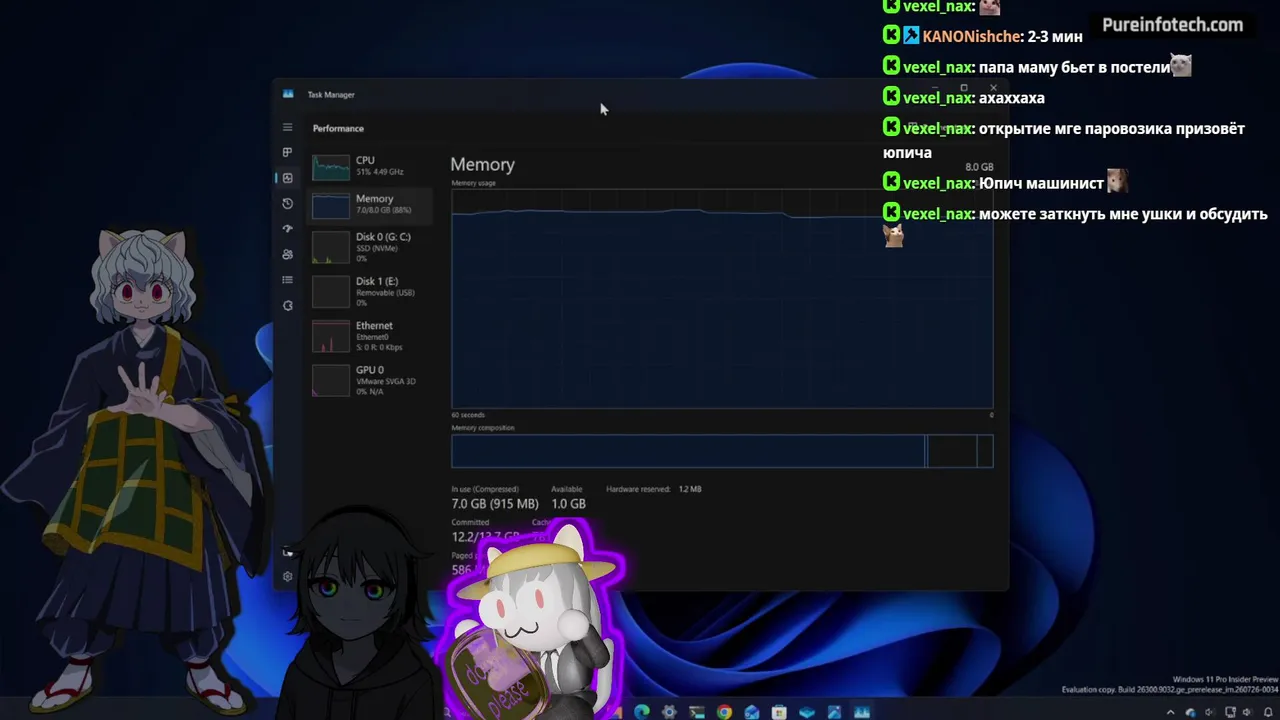Open the Services page icon
1280x720 pixels.
[287, 306]
